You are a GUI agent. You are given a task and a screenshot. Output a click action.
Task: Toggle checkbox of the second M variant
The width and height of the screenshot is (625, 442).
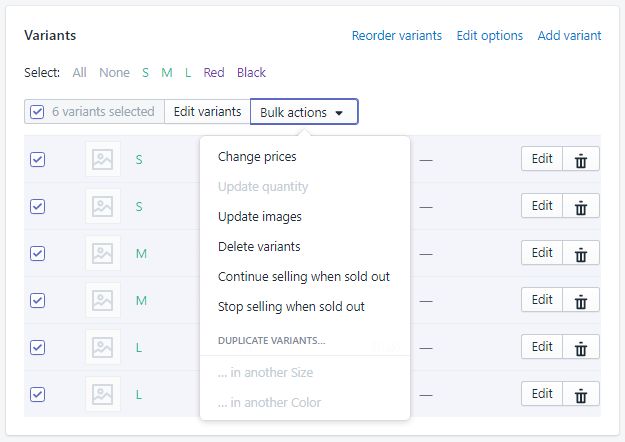[37, 301]
